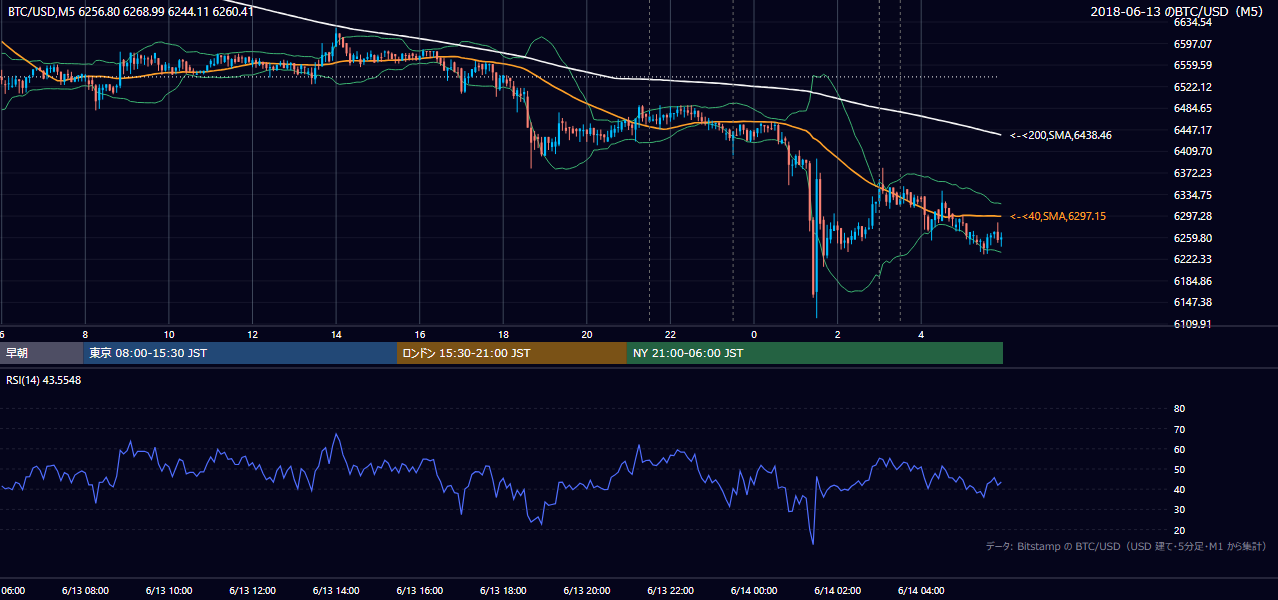Screen dimensions: 1278x600
Task: Click price axis value 6259.80
Action: (x=1192, y=238)
